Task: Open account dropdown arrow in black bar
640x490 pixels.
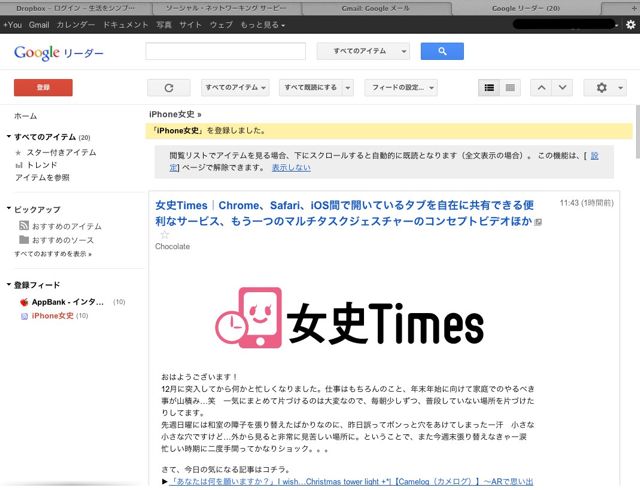Action: [617, 25]
